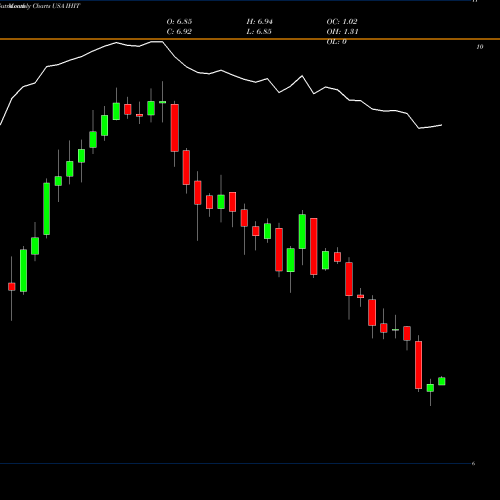Click the open value O: 6.85
500x500 pixels.
[x=179, y=22]
